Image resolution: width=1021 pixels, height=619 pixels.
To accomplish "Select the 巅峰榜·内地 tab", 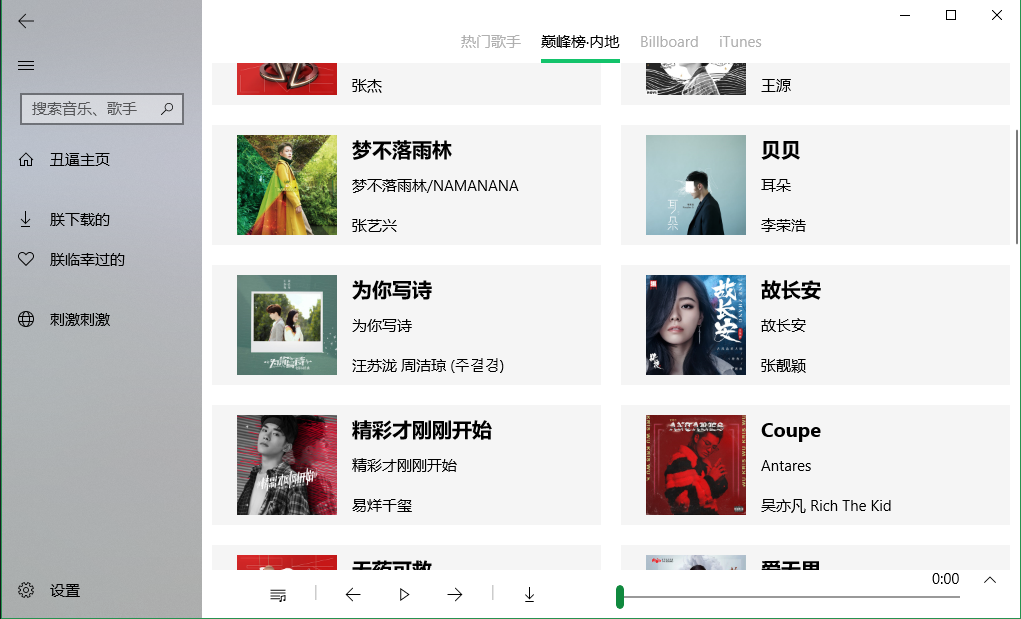I will tap(580, 42).
